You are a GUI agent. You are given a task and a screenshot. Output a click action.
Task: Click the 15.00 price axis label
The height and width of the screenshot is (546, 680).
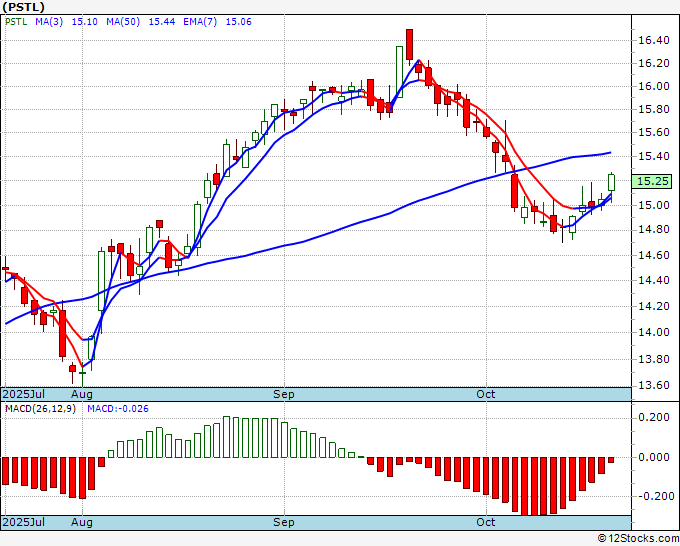(654, 206)
